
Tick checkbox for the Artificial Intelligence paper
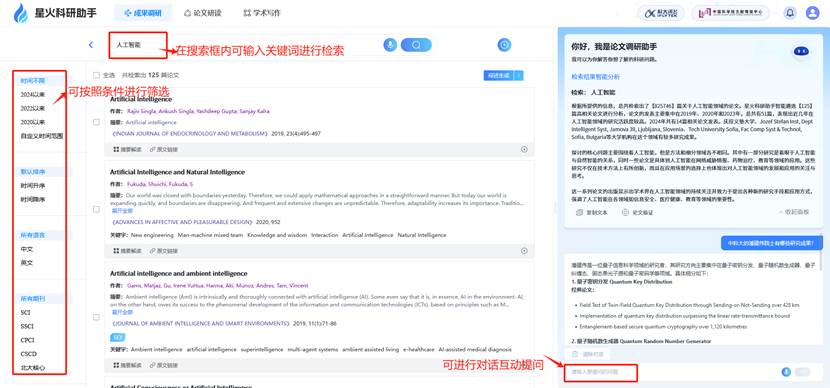(x=96, y=122)
